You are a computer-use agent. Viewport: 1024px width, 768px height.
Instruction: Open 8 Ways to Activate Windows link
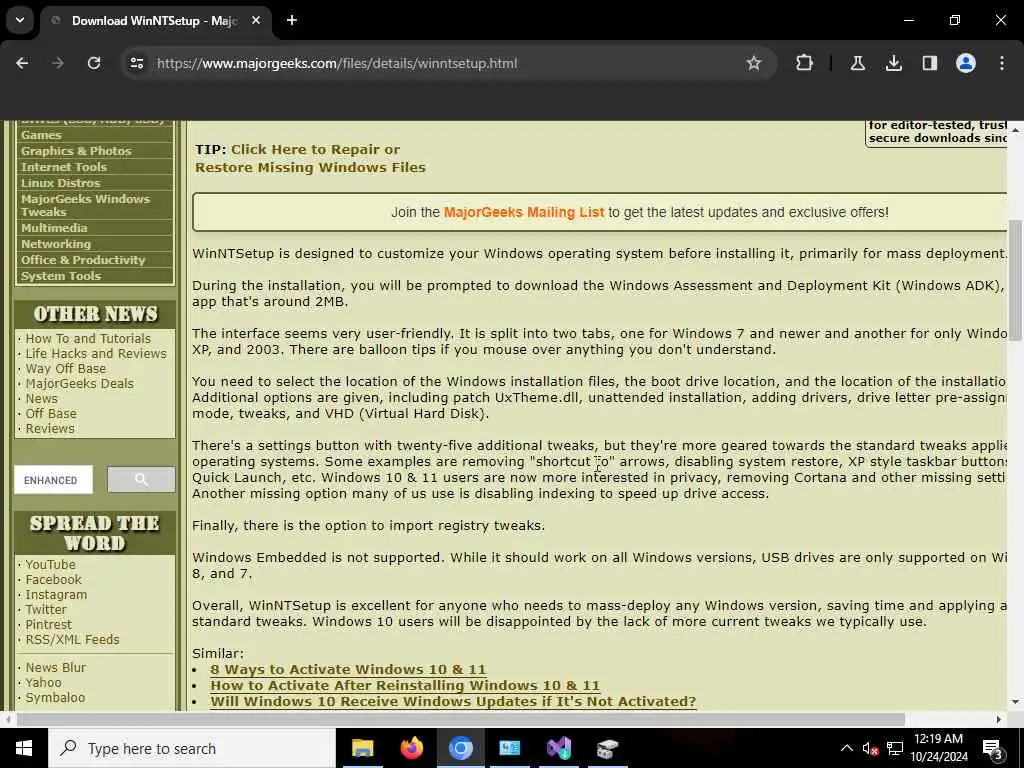tap(348, 669)
